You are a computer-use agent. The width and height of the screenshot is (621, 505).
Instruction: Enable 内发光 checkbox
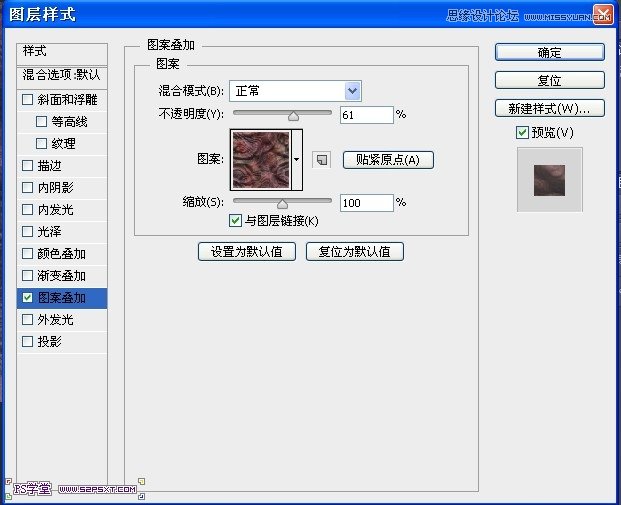pos(27,210)
